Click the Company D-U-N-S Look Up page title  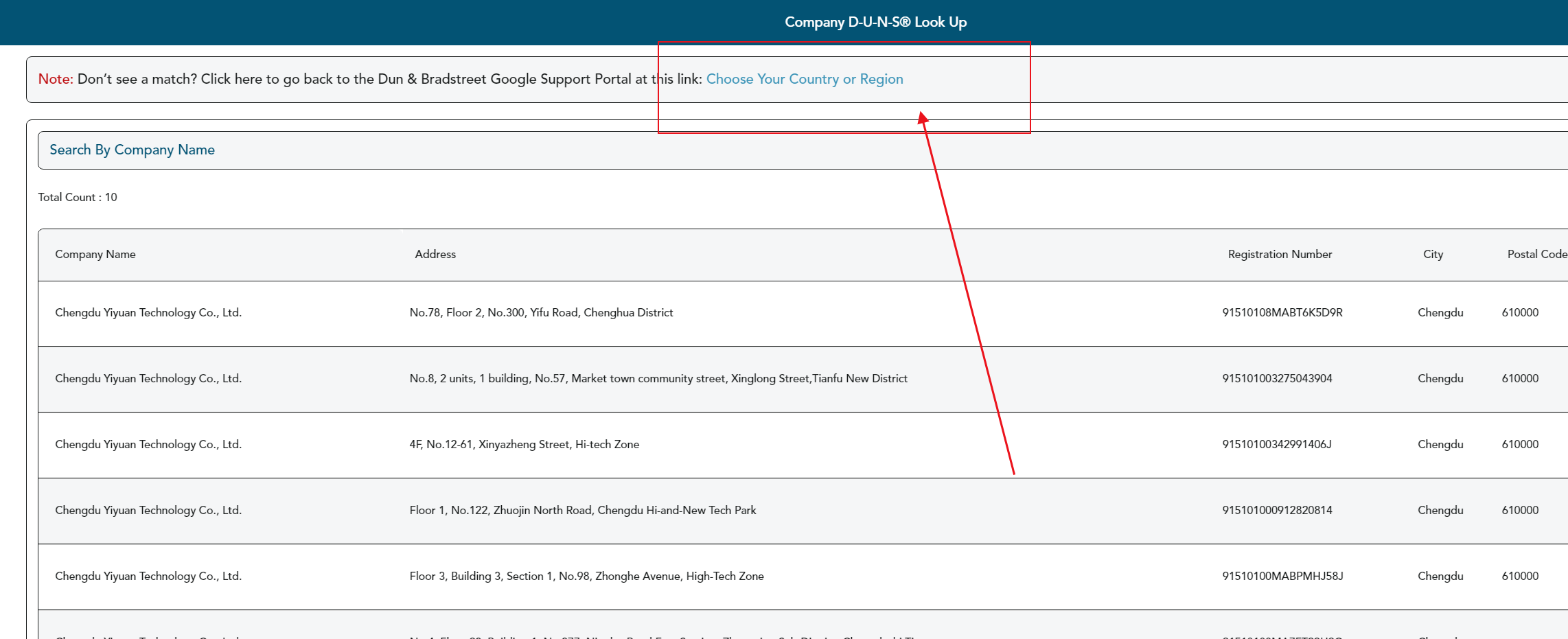[x=875, y=22]
